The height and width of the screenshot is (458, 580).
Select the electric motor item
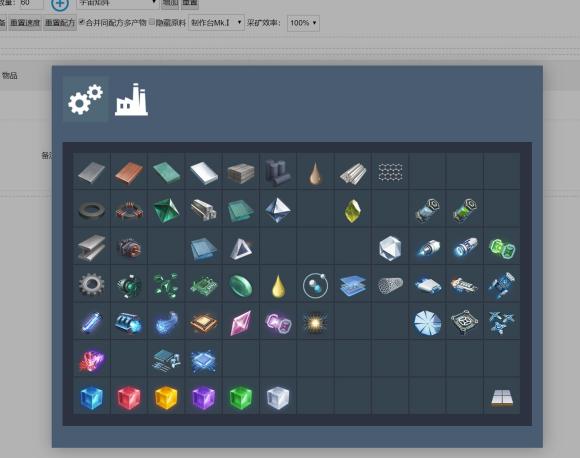[129, 248]
